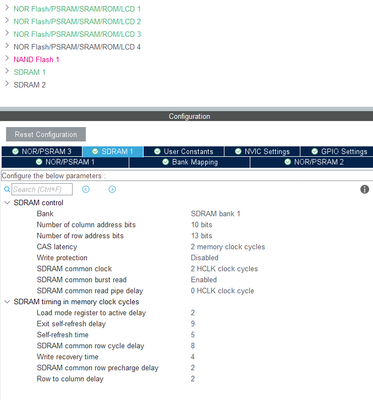Select the SDRAM 2 tree label
The image size is (373, 400).
click(x=30, y=85)
